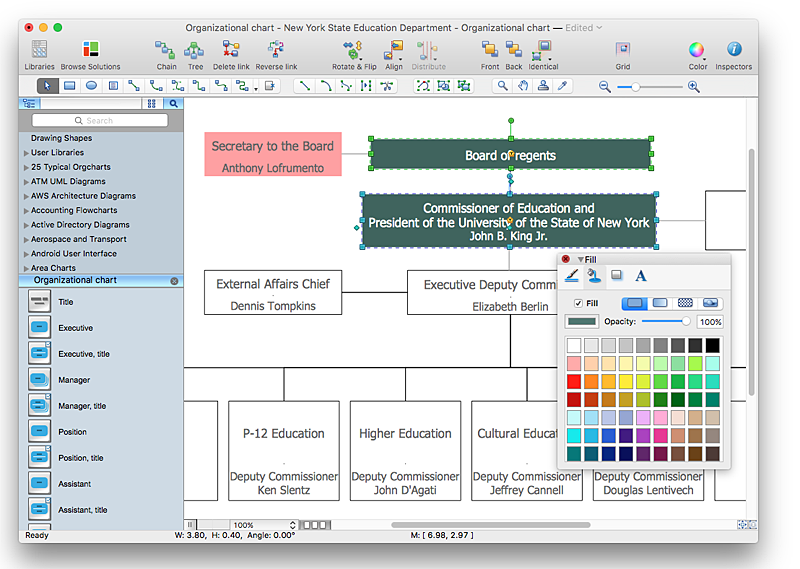Toggle the Fill checkbox
800x569 pixels.
click(x=578, y=303)
